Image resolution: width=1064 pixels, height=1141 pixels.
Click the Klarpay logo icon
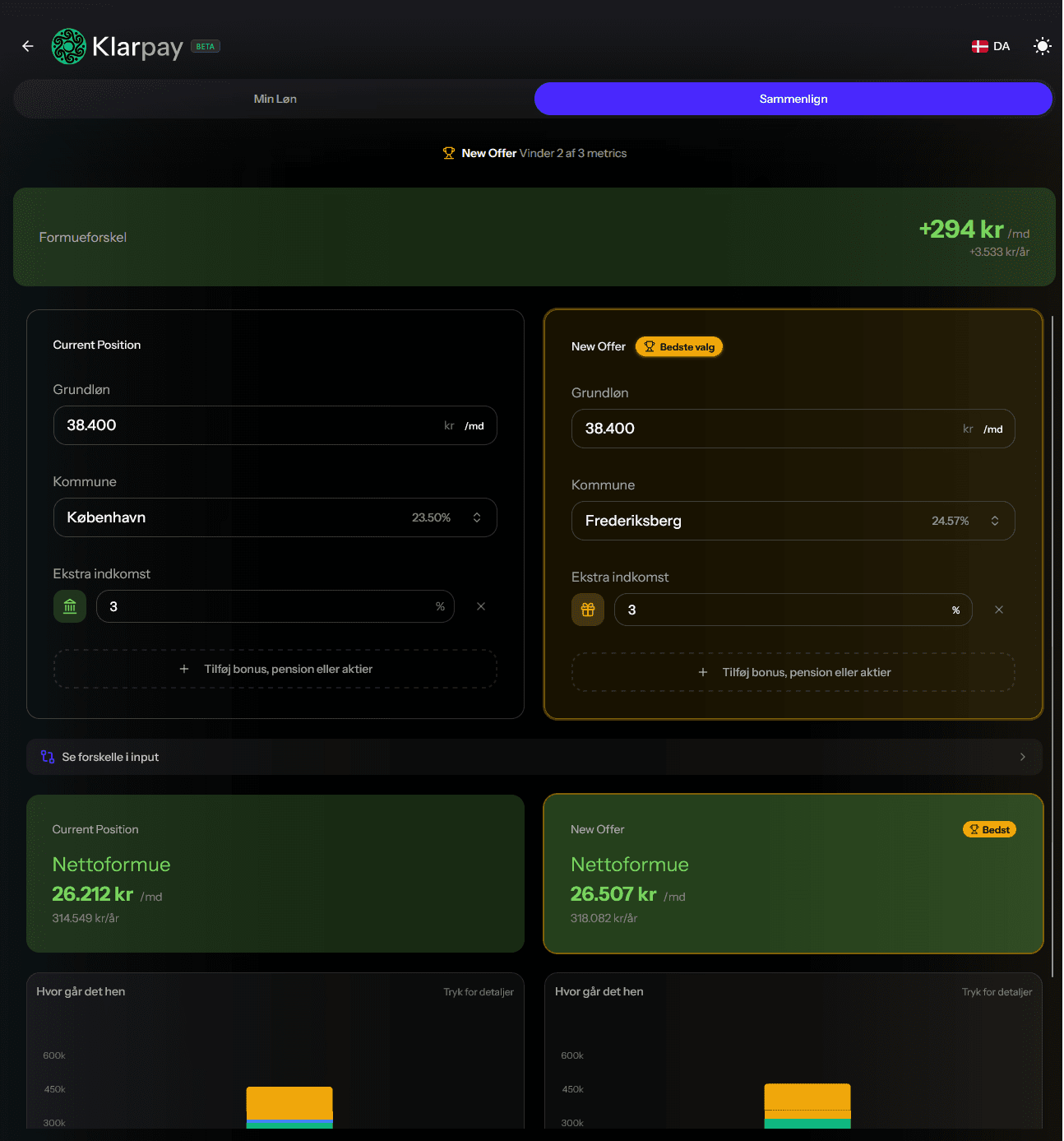pyautogui.click(x=68, y=46)
